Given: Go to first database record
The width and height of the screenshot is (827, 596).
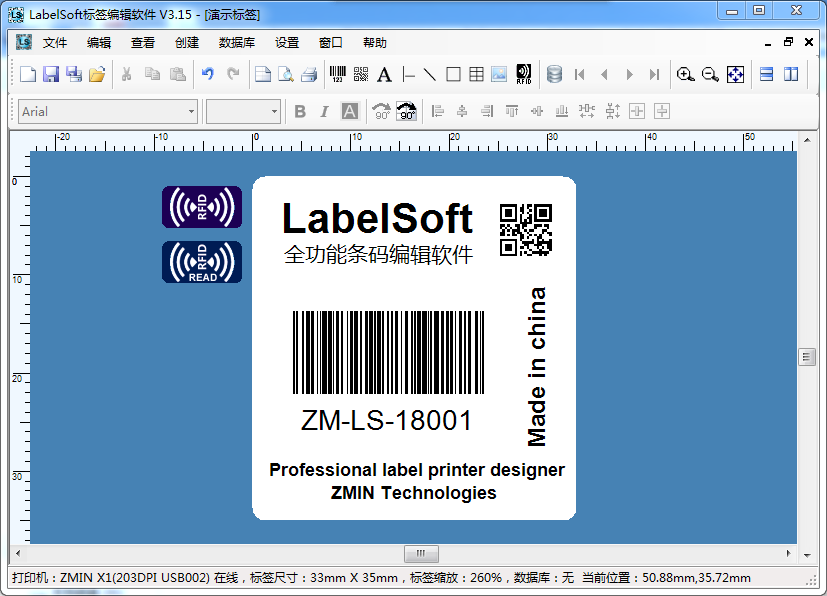Looking at the screenshot, I should click(x=580, y=75).
